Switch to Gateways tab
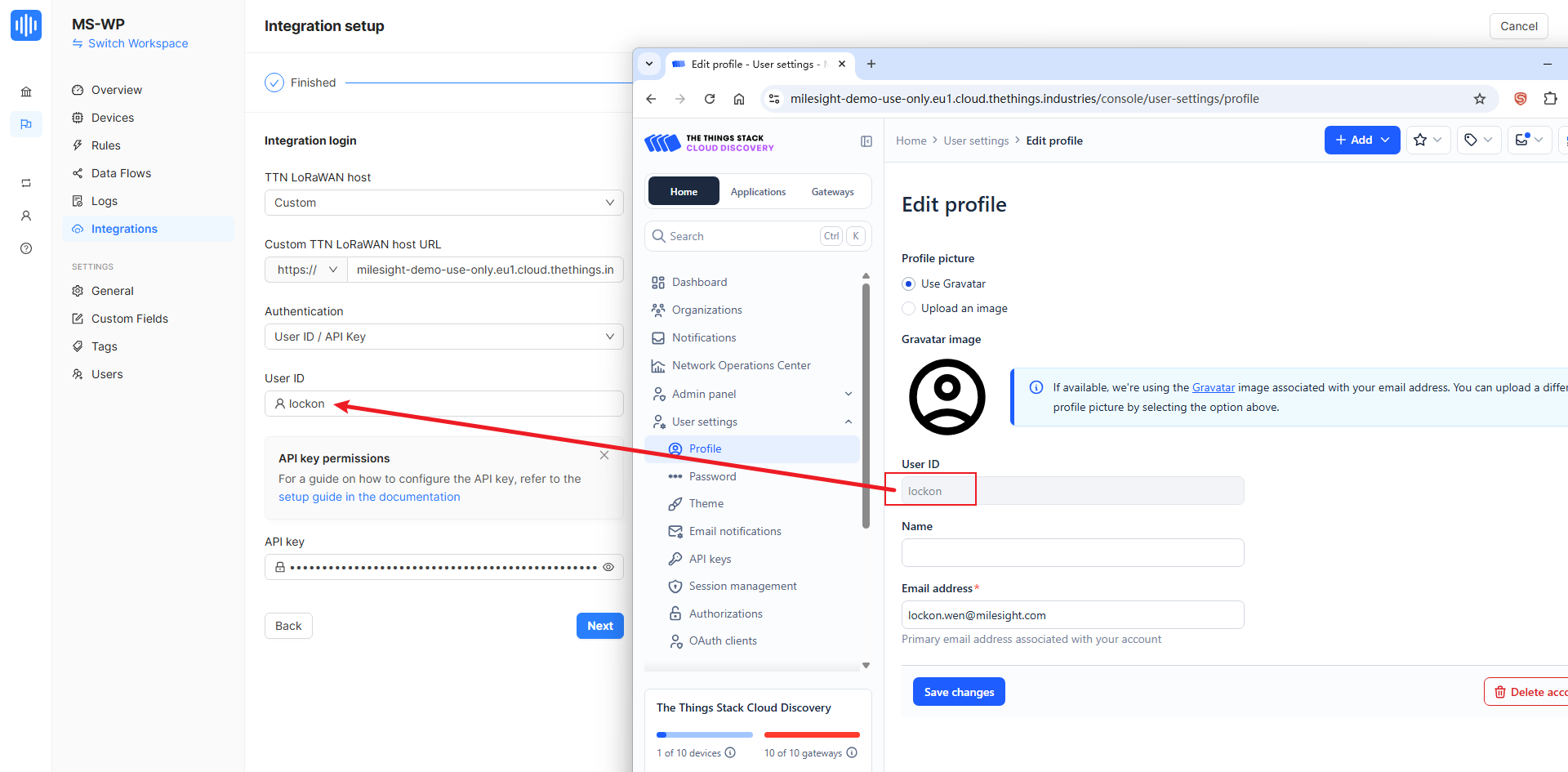 click(x=832, y=191)
